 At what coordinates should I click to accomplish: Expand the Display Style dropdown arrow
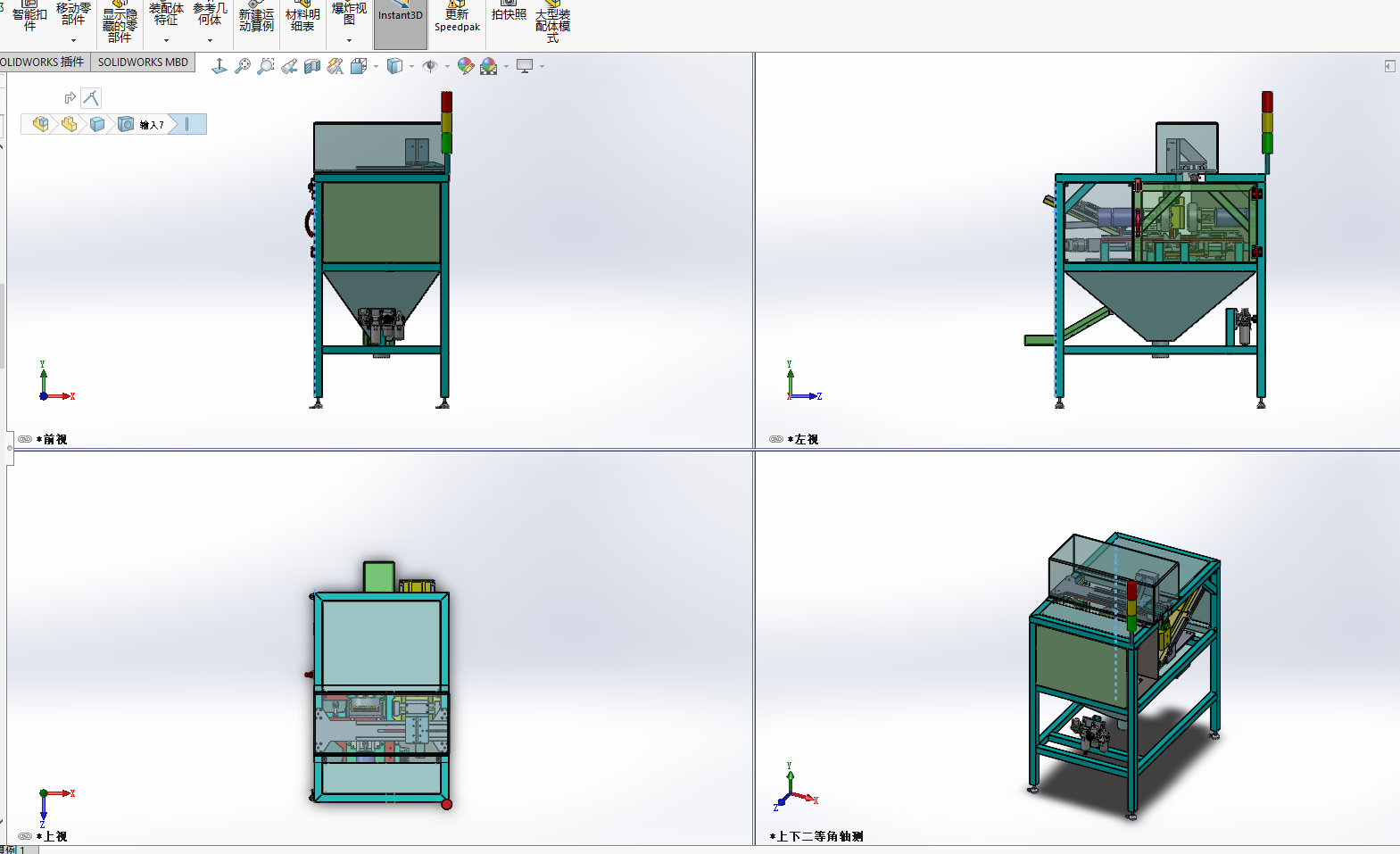411,66
